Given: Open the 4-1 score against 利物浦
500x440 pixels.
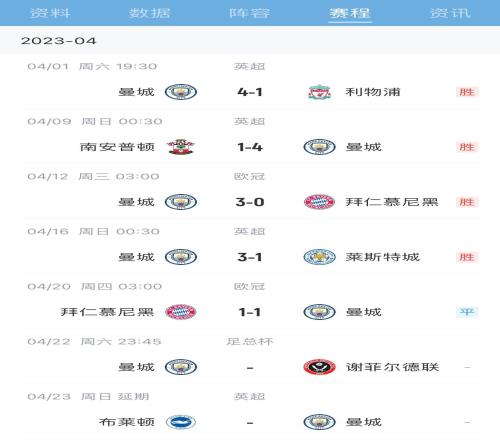Looking at the screenshot, I should coord(250,92).
